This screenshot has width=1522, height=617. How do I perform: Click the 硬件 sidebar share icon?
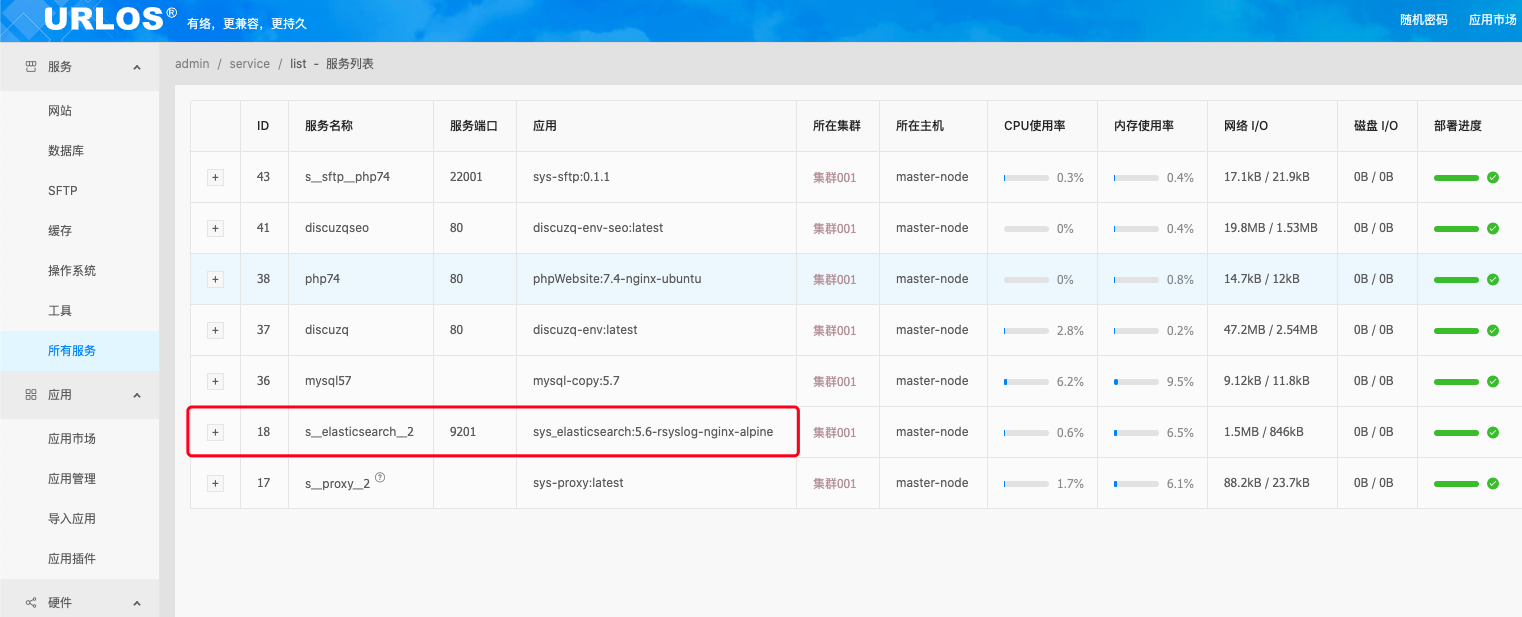[31, 603]
